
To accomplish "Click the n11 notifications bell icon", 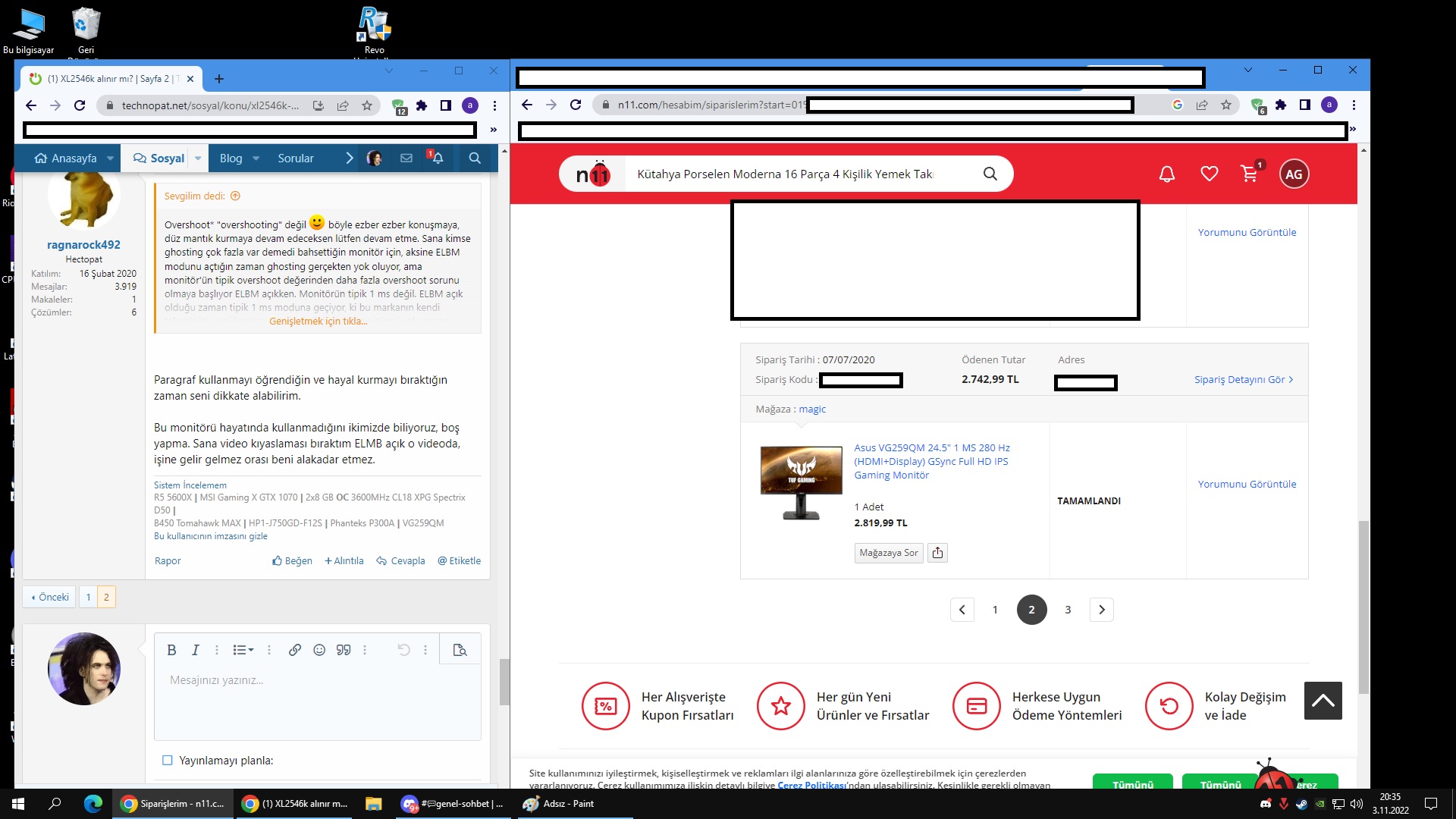I will (1167, 174).
